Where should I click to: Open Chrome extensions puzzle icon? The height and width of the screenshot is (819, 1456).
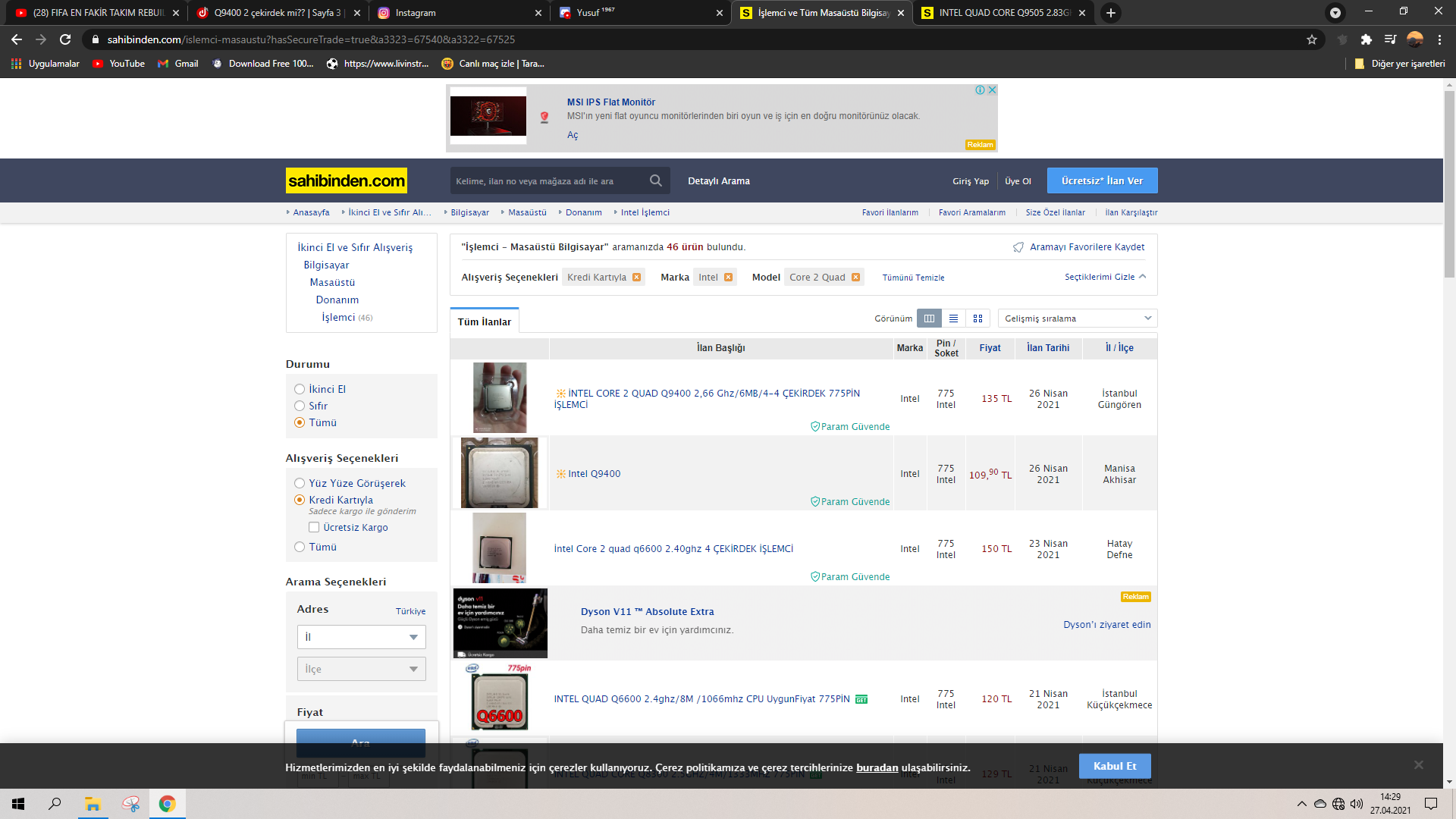coord(1366,39)
